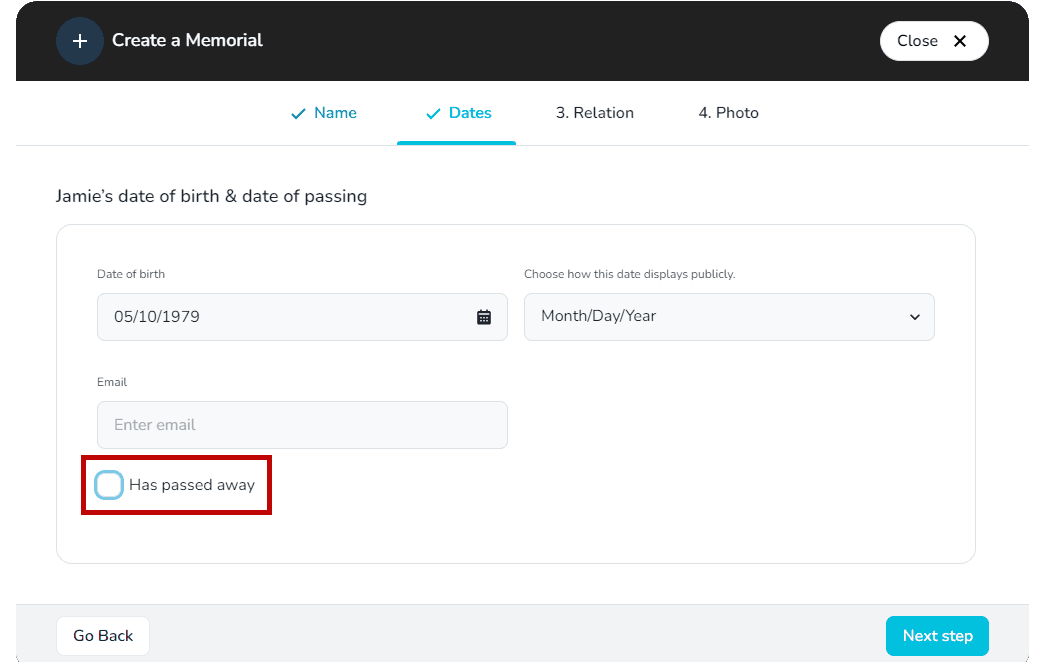Viewport: 1043px width, 662px height.
Task: Close the Create a Memorial dialog
Action: click(934, 40)
